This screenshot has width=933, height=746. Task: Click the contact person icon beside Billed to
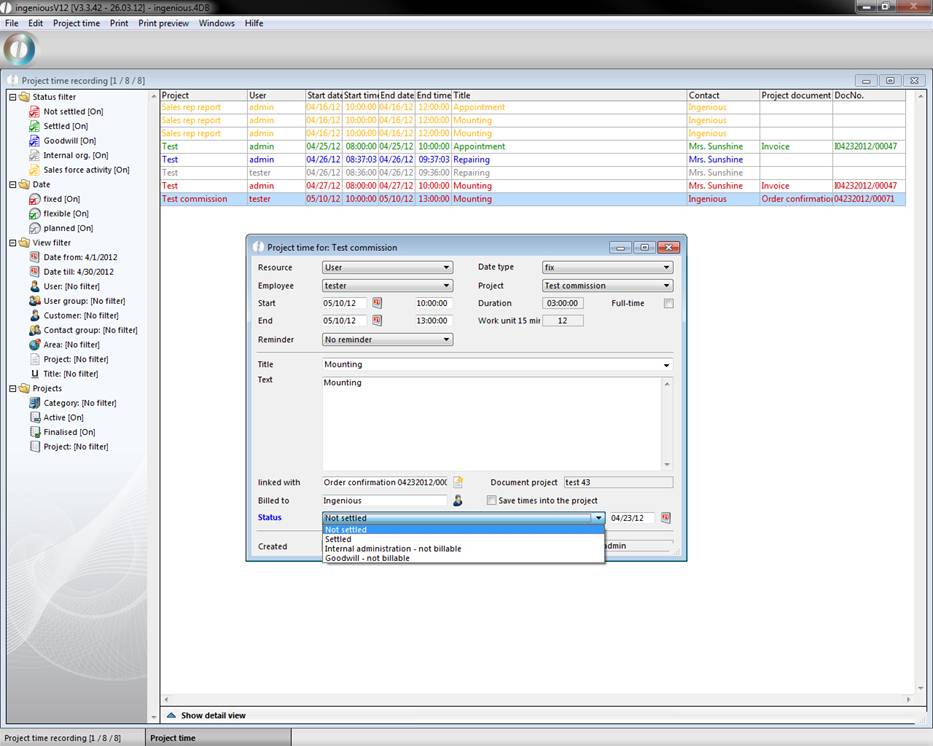tap(458, 500)
